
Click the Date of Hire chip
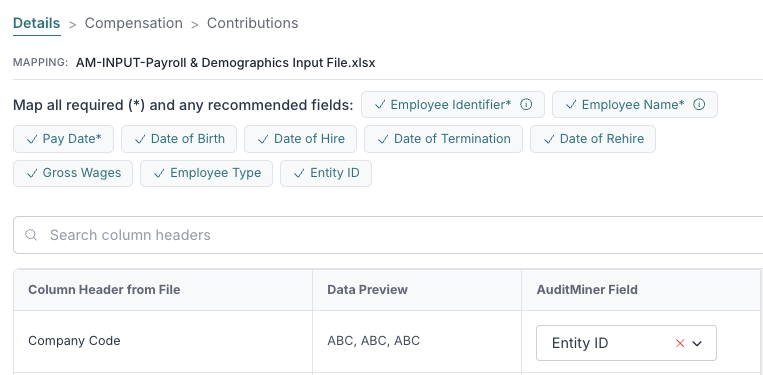(x=300, y=139)
